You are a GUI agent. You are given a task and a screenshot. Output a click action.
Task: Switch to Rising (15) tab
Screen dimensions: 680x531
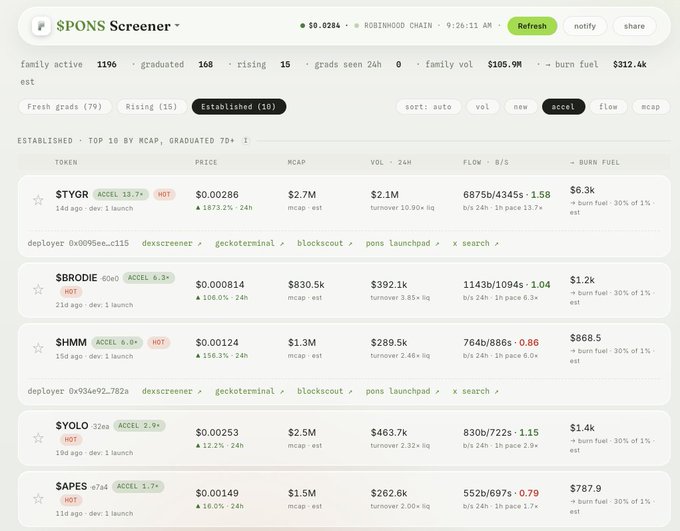(x=151, y=107)
